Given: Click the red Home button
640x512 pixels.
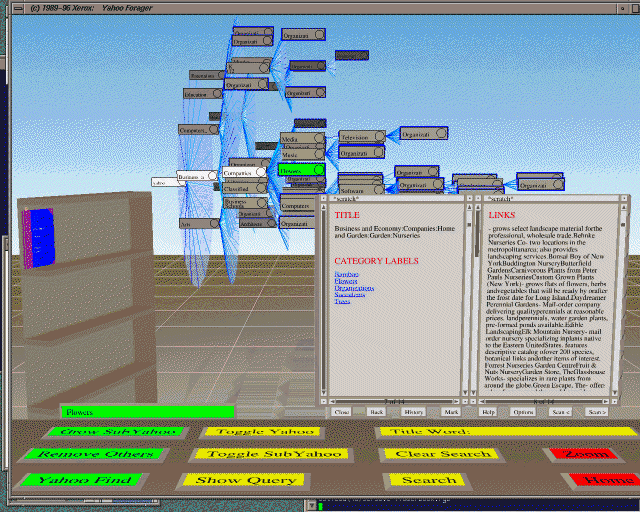Looking at the screenshot, I should [x=603, y=480].
